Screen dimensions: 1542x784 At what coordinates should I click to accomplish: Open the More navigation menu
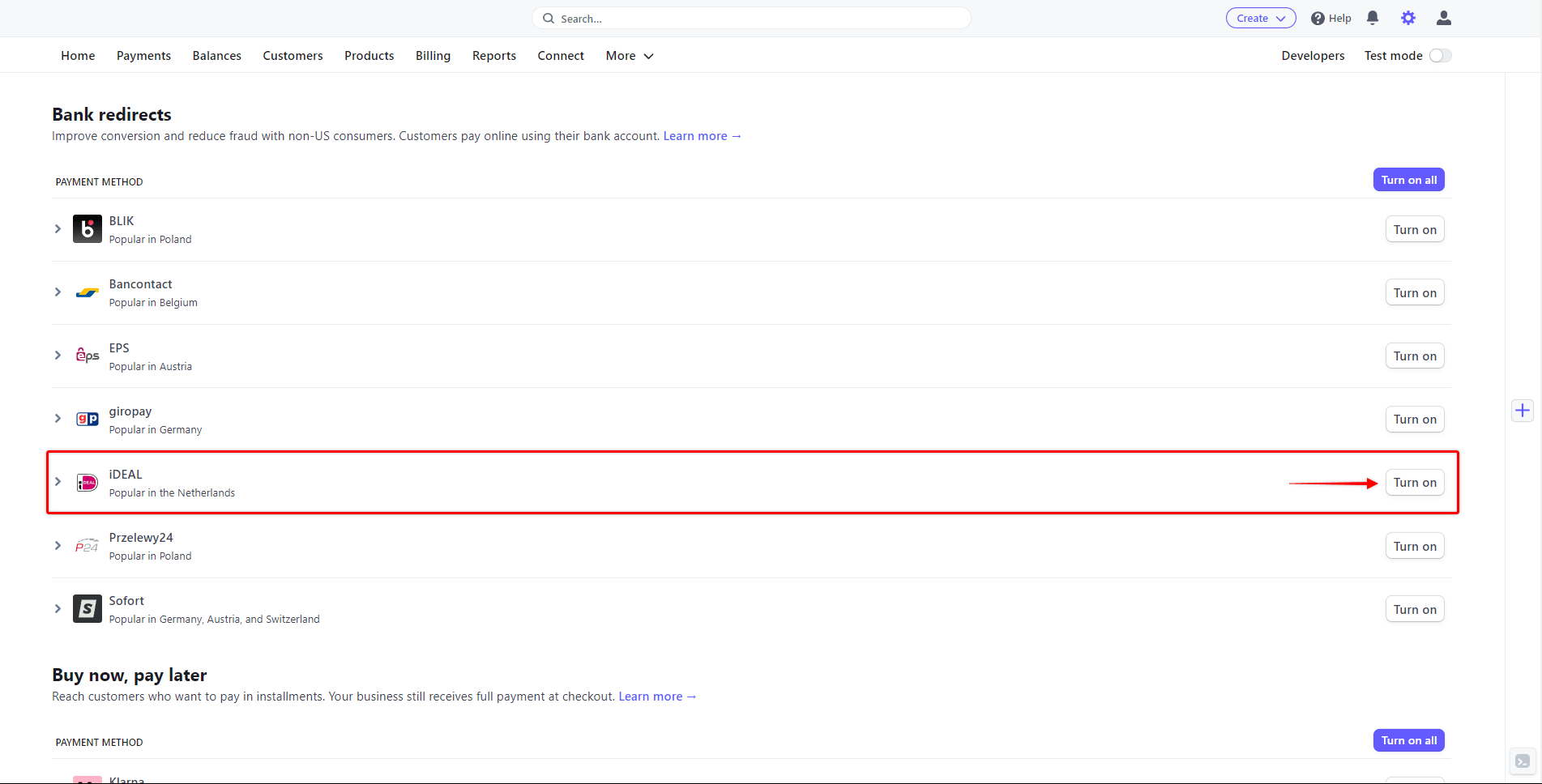pos(628,55)
